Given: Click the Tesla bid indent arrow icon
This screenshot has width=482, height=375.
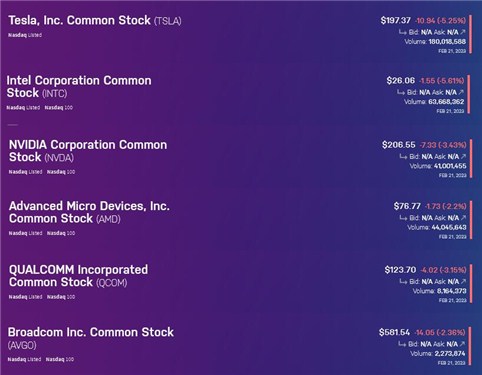Looking at the screenshot, I should (x=403, y=32).
